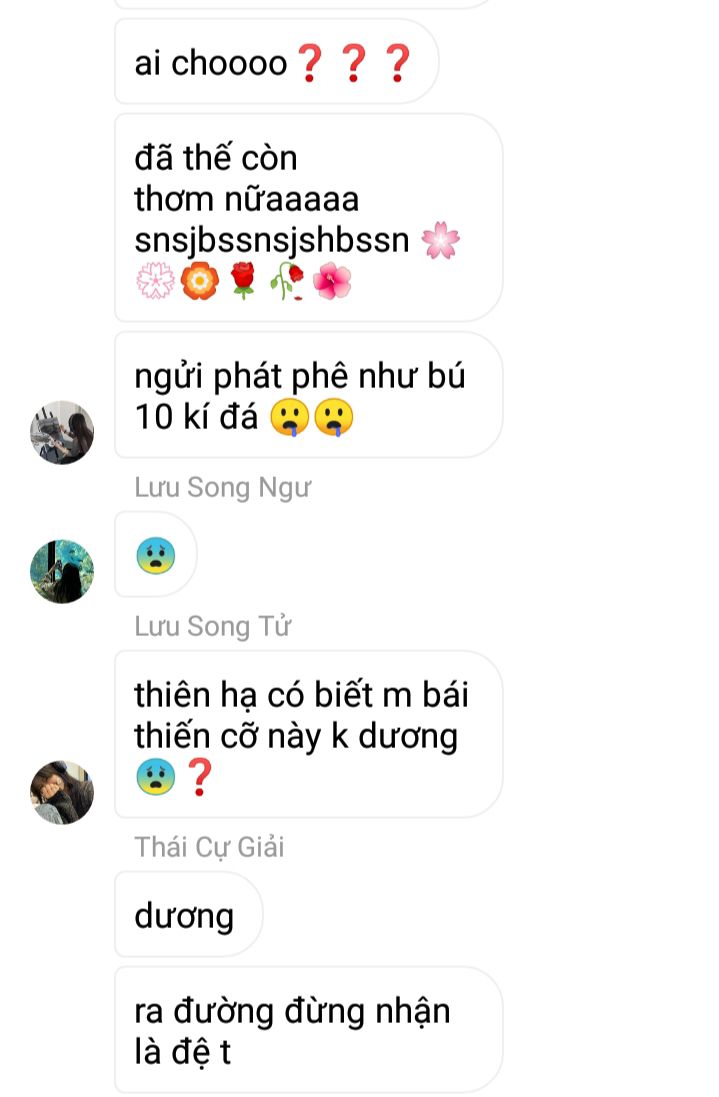The width and height of the screenshot is (719, 1097).
Task: Click the red rose emoji
Action: click(243, 281)
